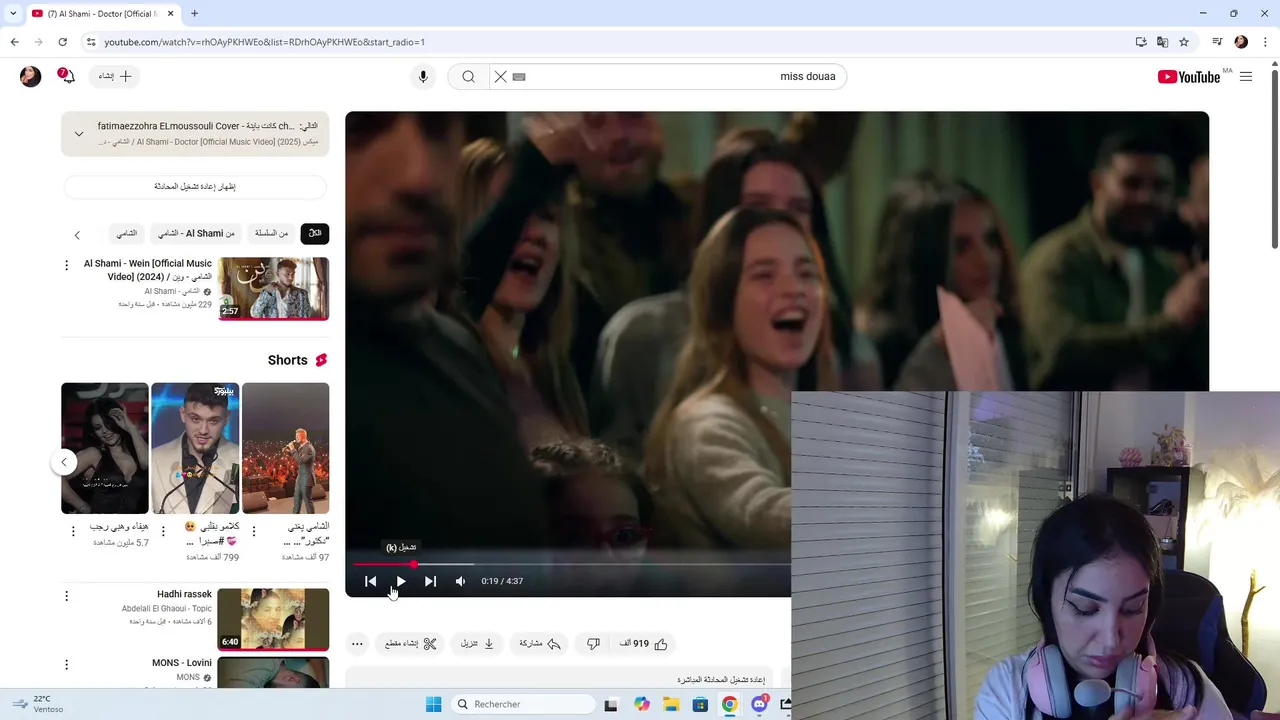Start voice search with the microphone icon
This screenshot has height=720, width=1280.
[423, 76]
